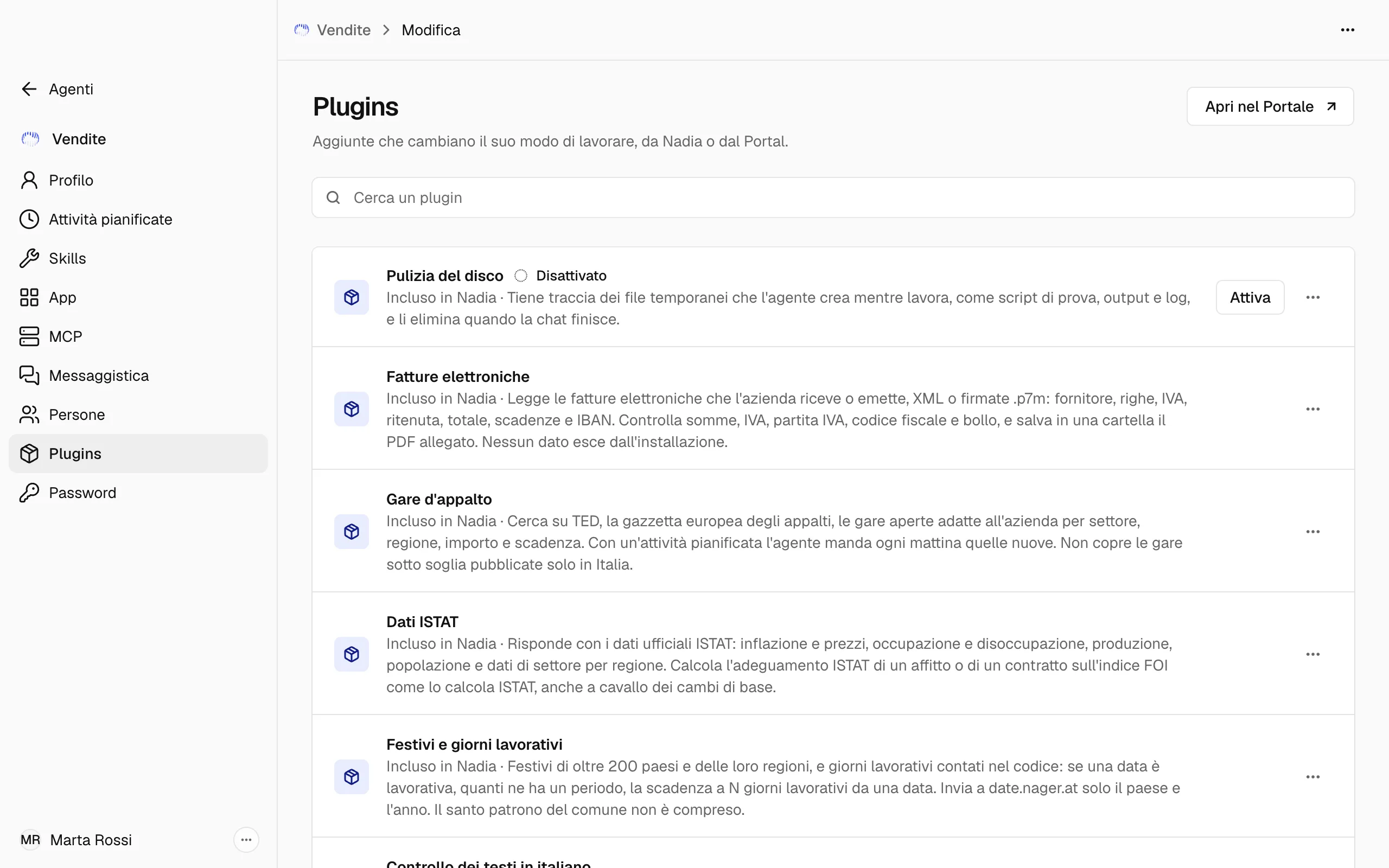1389x868 pixels.
Task: Click the Fatture elettroniche title
Action: click(x=457, y=376)
